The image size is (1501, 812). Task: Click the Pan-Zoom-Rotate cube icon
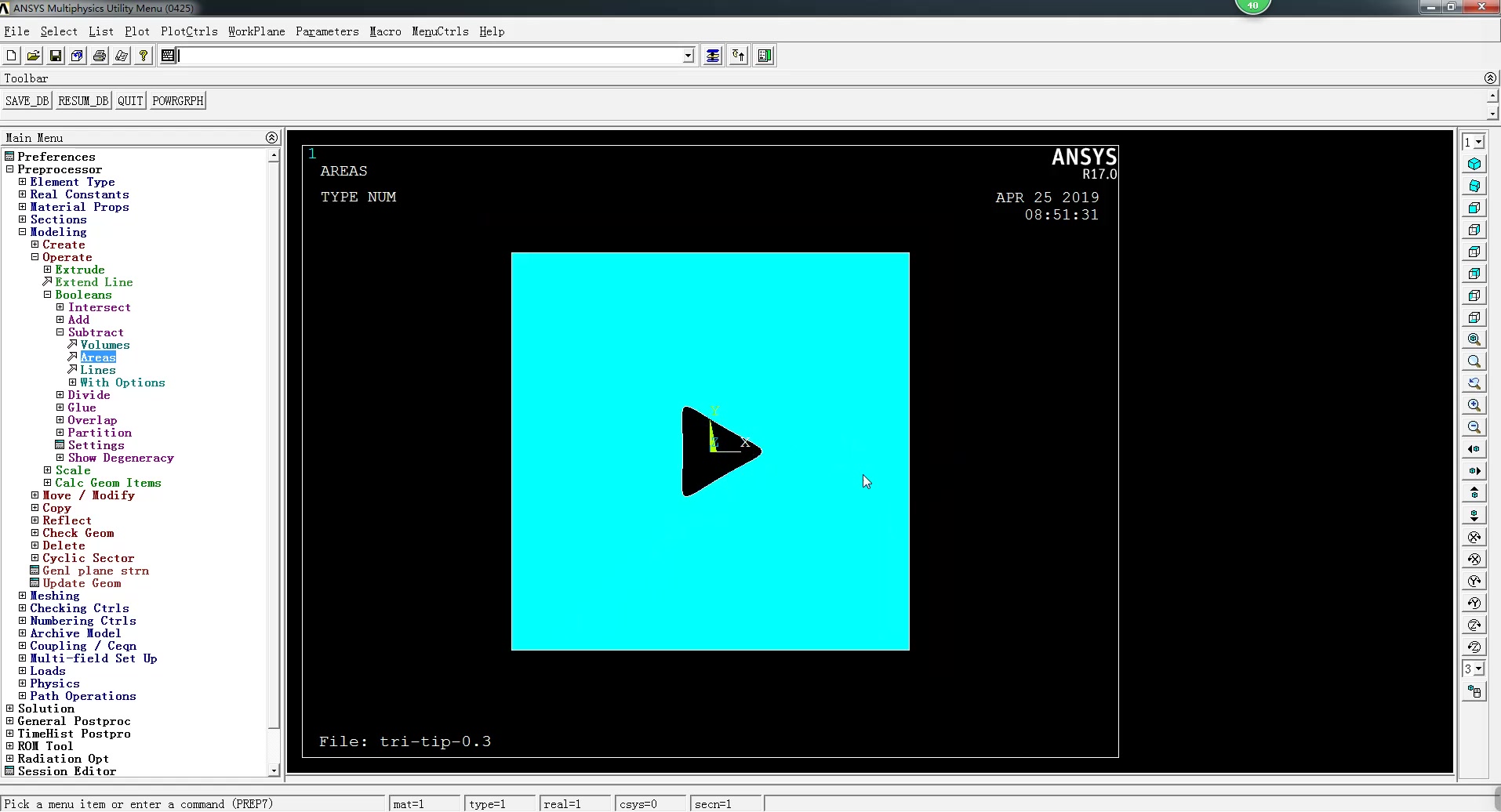(x=78, y=56)
